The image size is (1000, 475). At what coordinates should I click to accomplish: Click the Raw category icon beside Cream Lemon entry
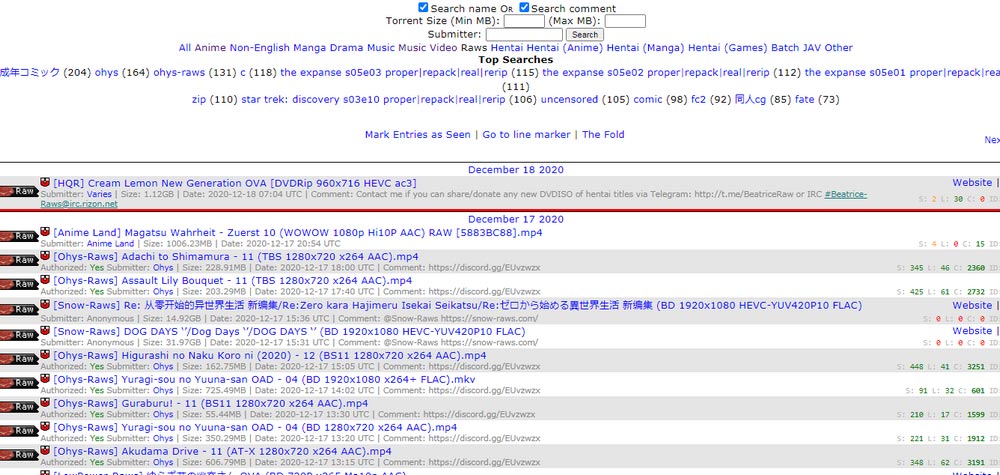click(x=19, y=191)
